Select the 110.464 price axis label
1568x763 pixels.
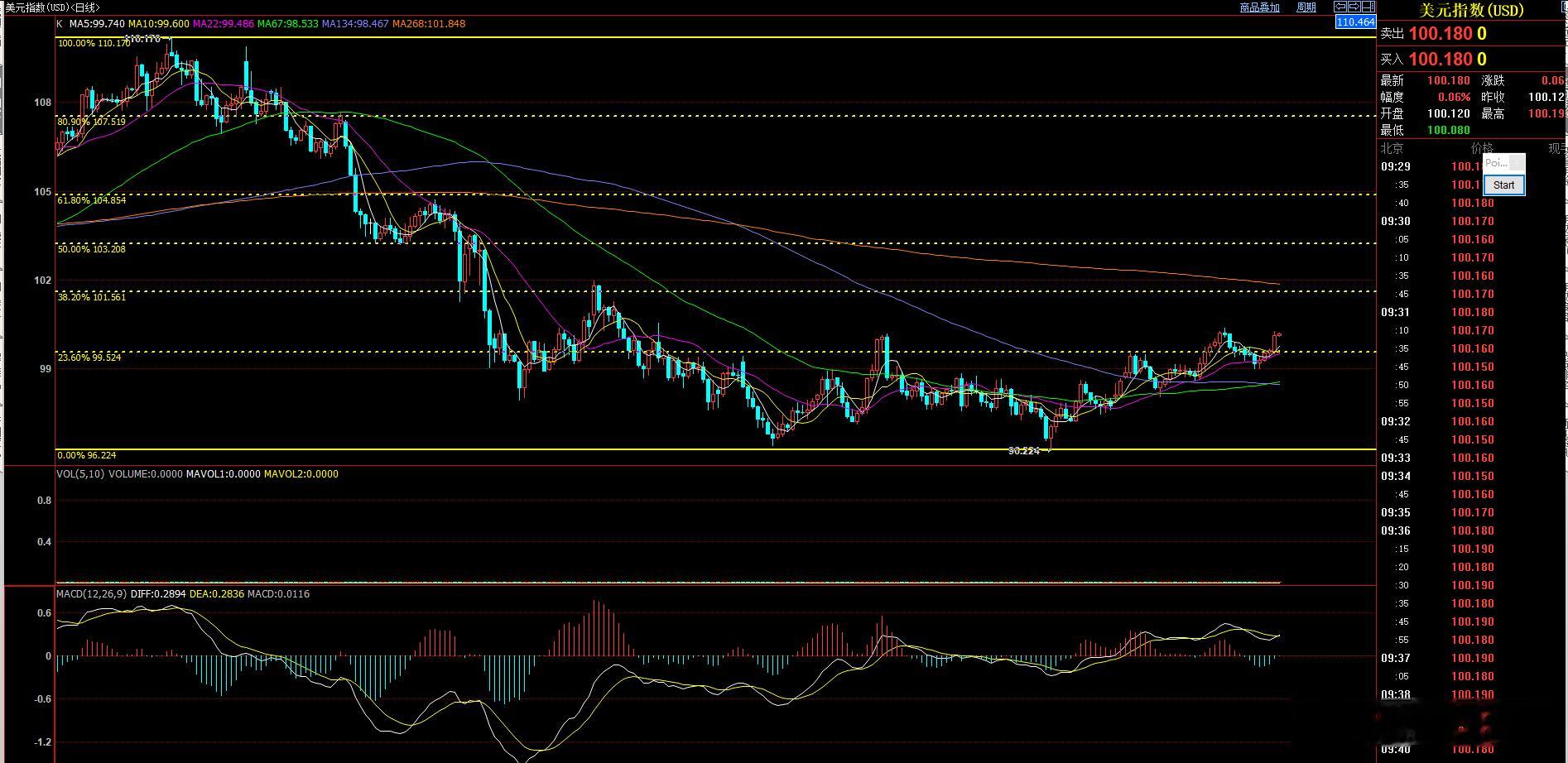pyautogui.click(x=1355, y=22)
